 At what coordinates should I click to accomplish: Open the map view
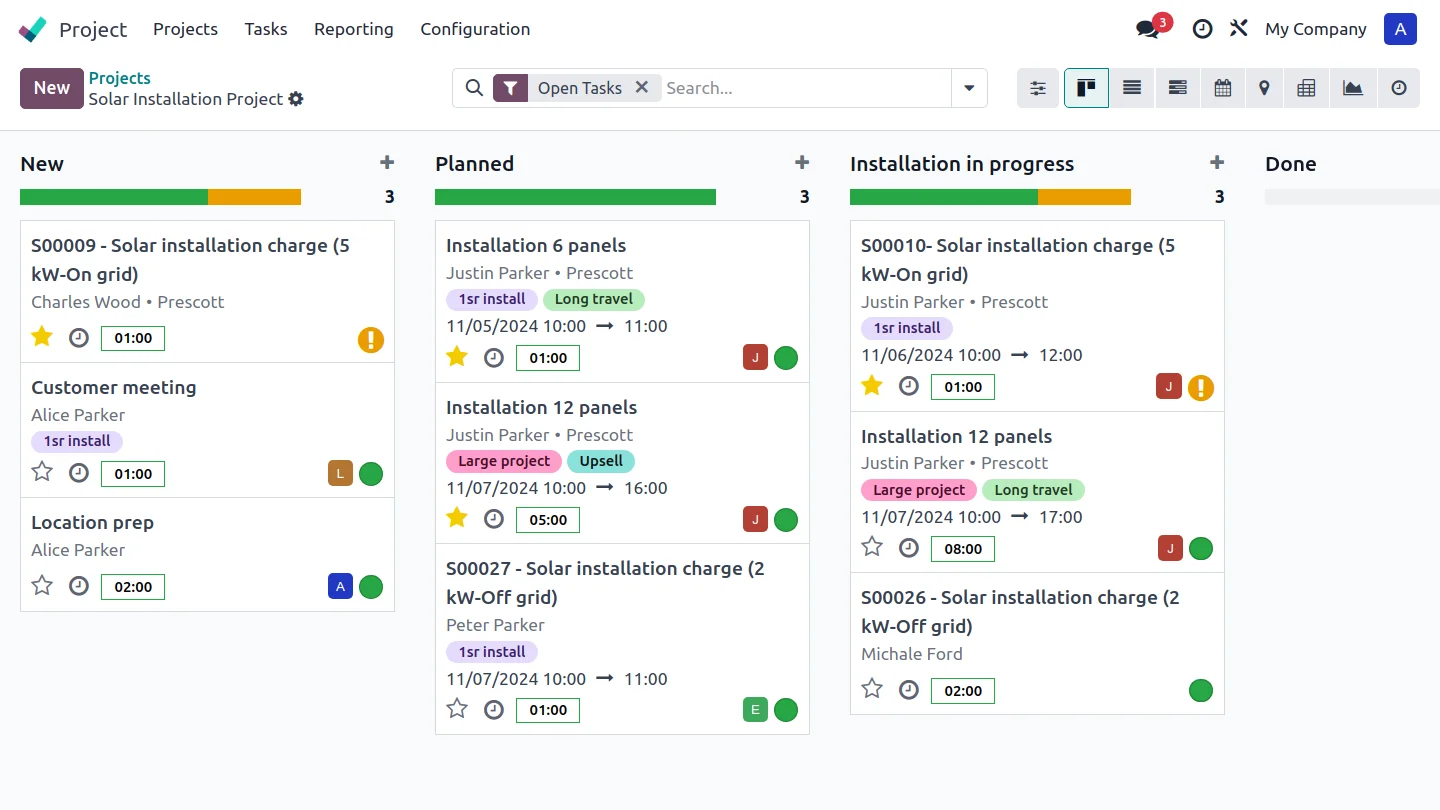(1264, 88)
